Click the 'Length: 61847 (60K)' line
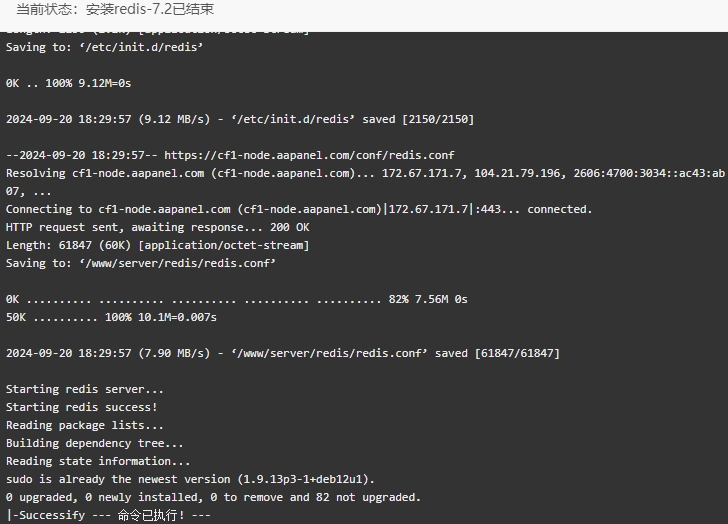Viewport: 728px width, 524px height. [x=157, y=245]
